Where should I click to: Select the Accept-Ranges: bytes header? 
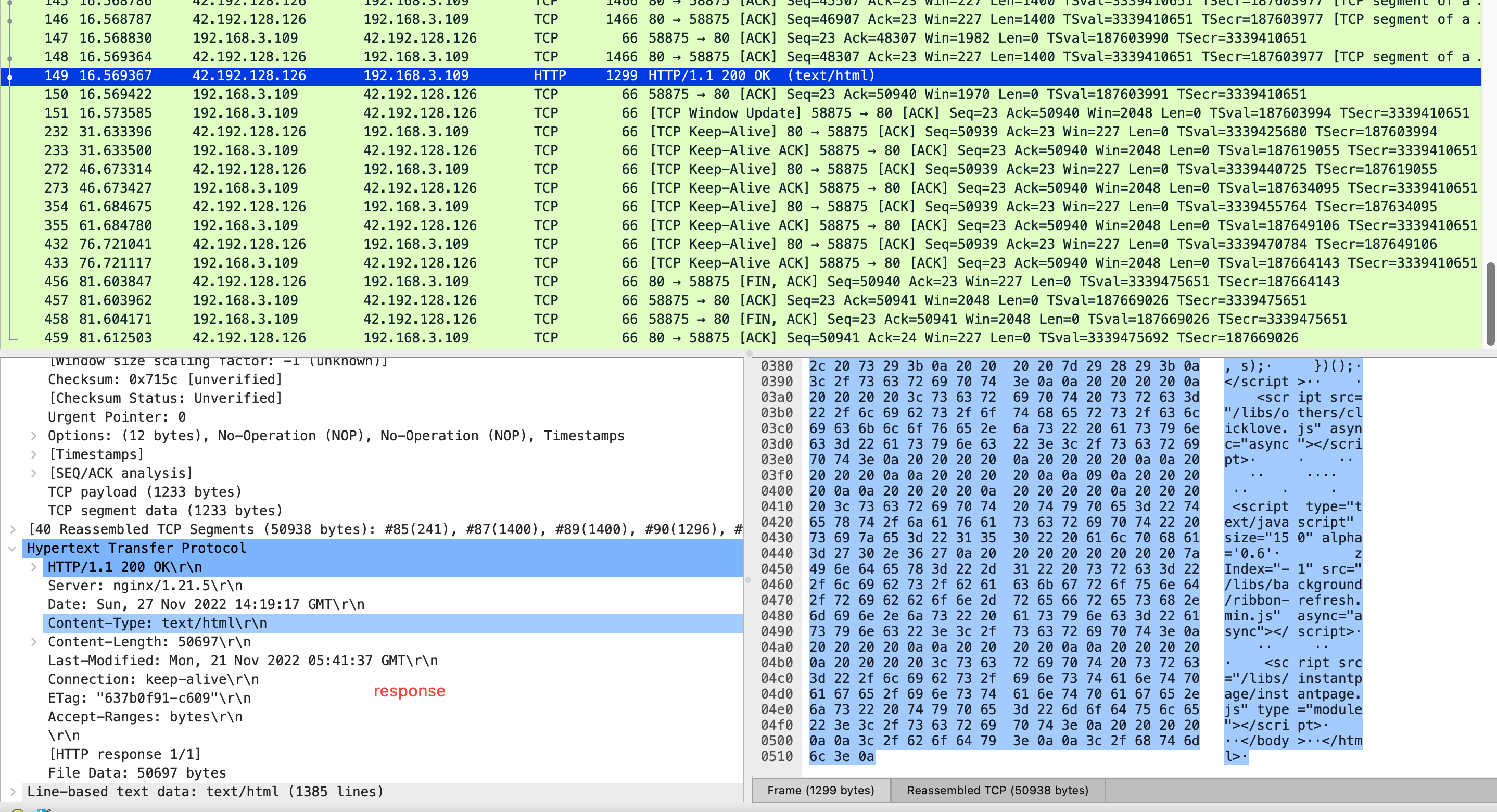pos(145,717)
